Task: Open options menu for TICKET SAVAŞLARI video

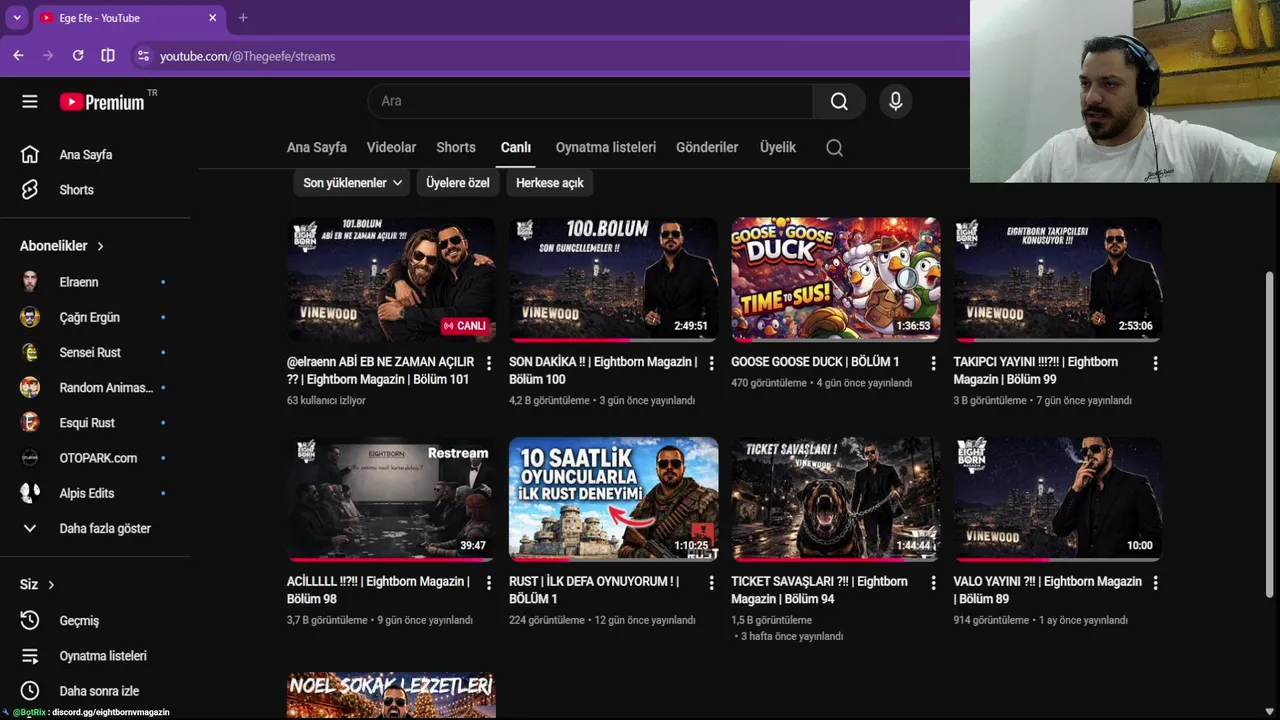Action: point(933,582)
